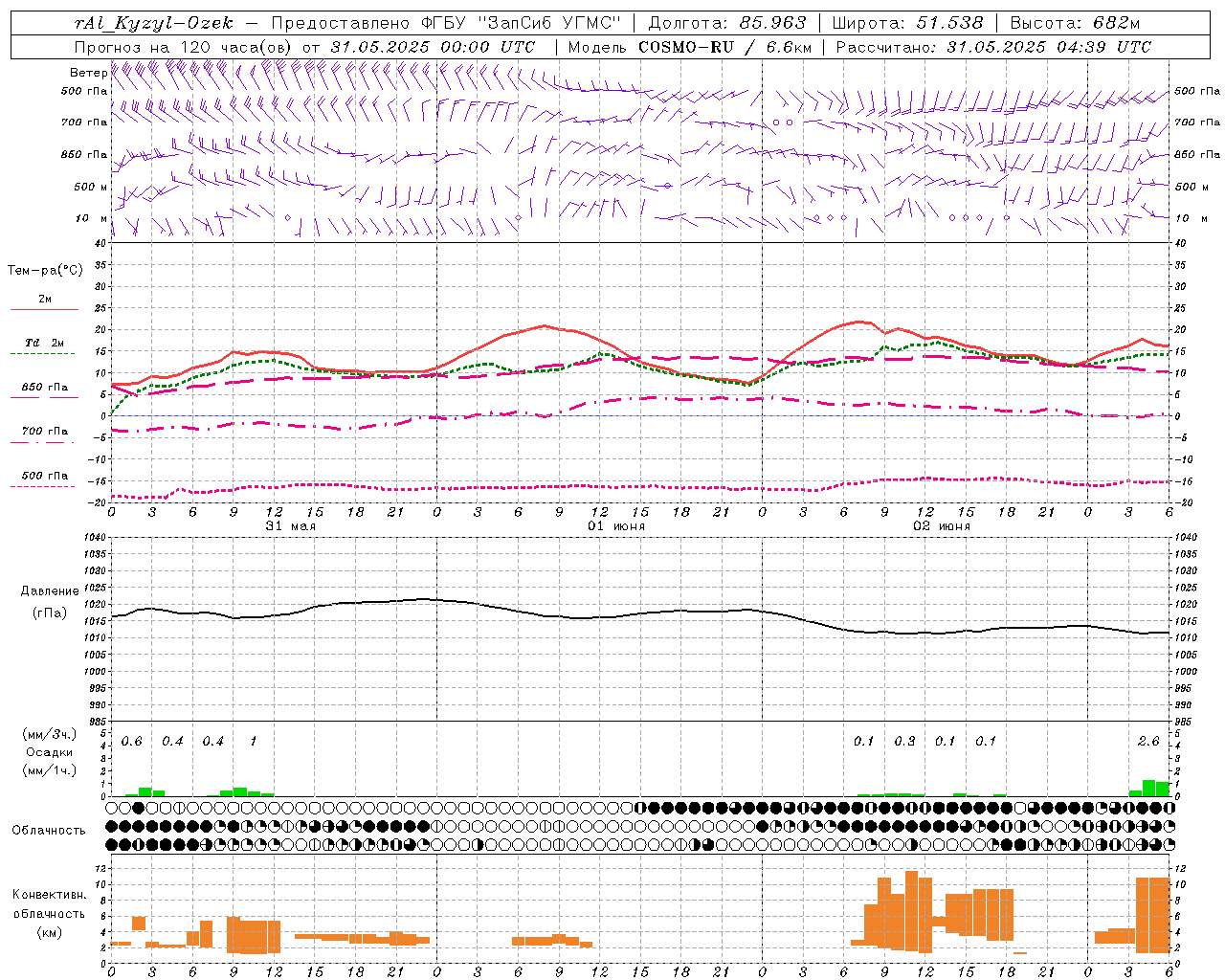Click the date label 01 июня

point(616,526)
